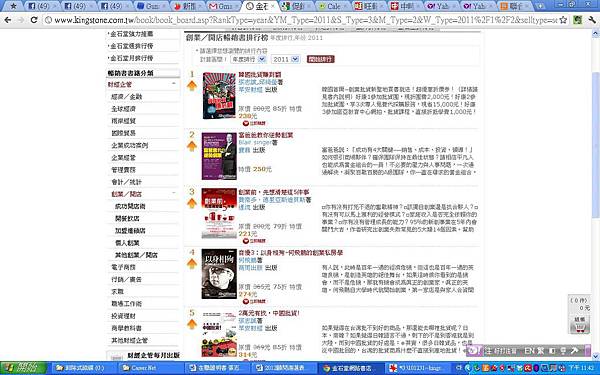Click the red 開始排行 button
600x375 pixels.
[321, 59]
